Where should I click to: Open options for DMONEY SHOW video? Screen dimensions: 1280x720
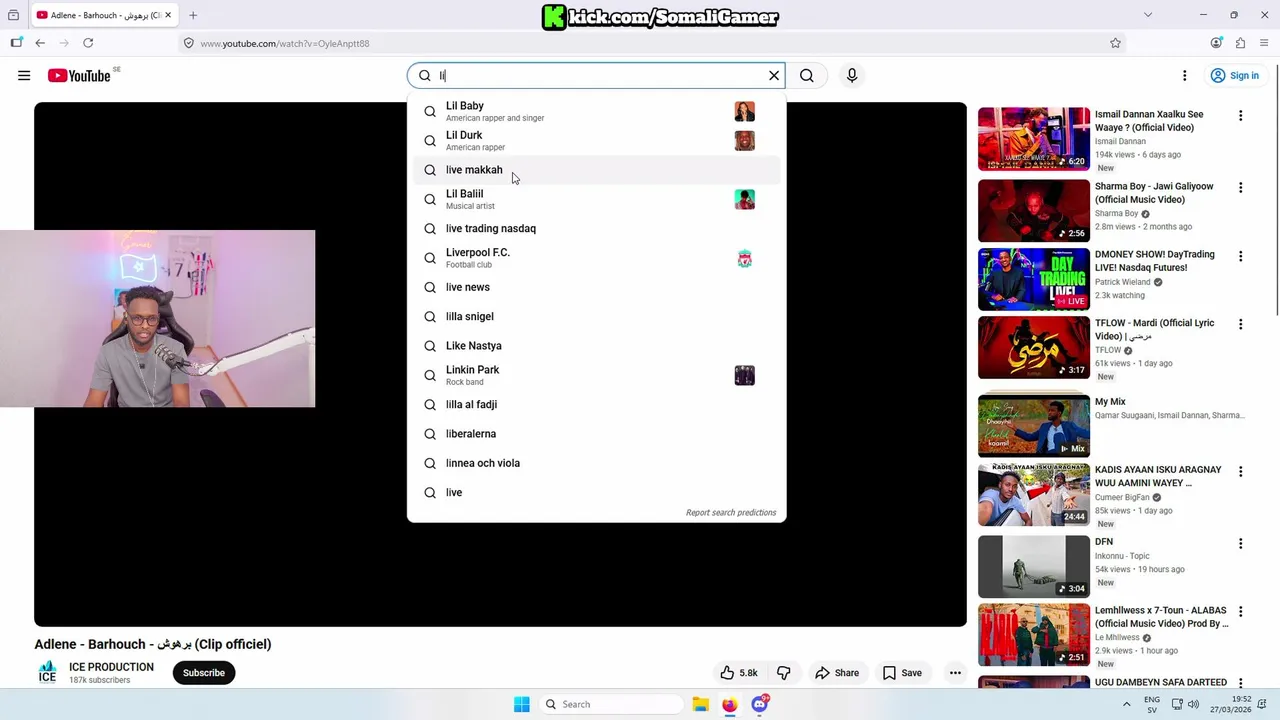(1240, 256)
